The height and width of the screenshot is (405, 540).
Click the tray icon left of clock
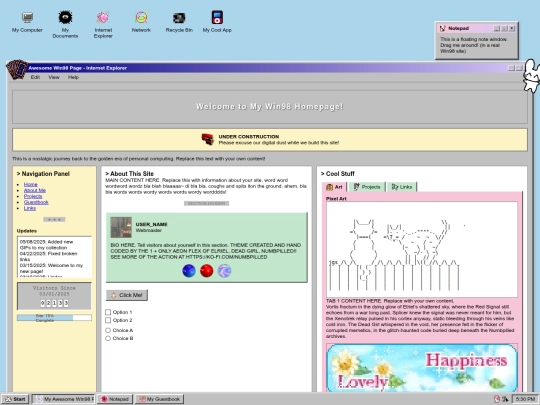pos(505,399)
